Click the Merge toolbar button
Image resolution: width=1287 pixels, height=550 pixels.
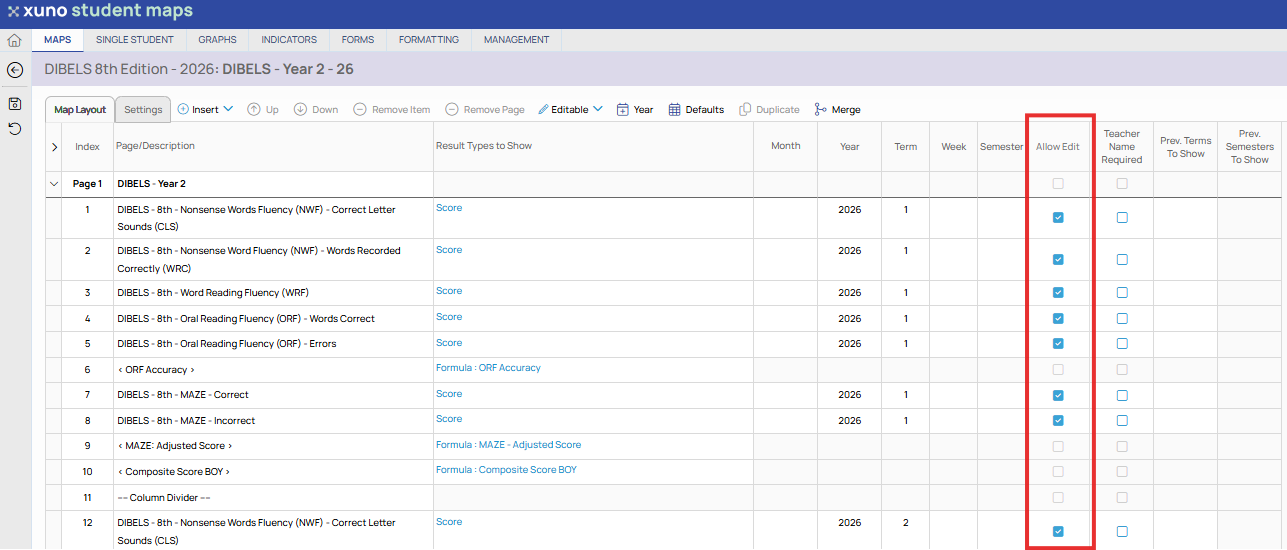click(837, 109)
